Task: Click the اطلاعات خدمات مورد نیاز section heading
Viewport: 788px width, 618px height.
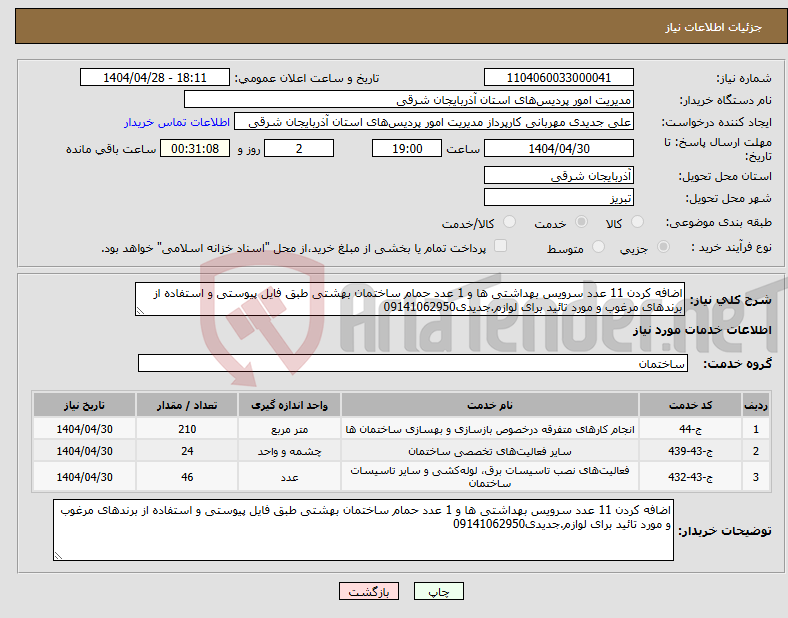Action: pos(702,330)
